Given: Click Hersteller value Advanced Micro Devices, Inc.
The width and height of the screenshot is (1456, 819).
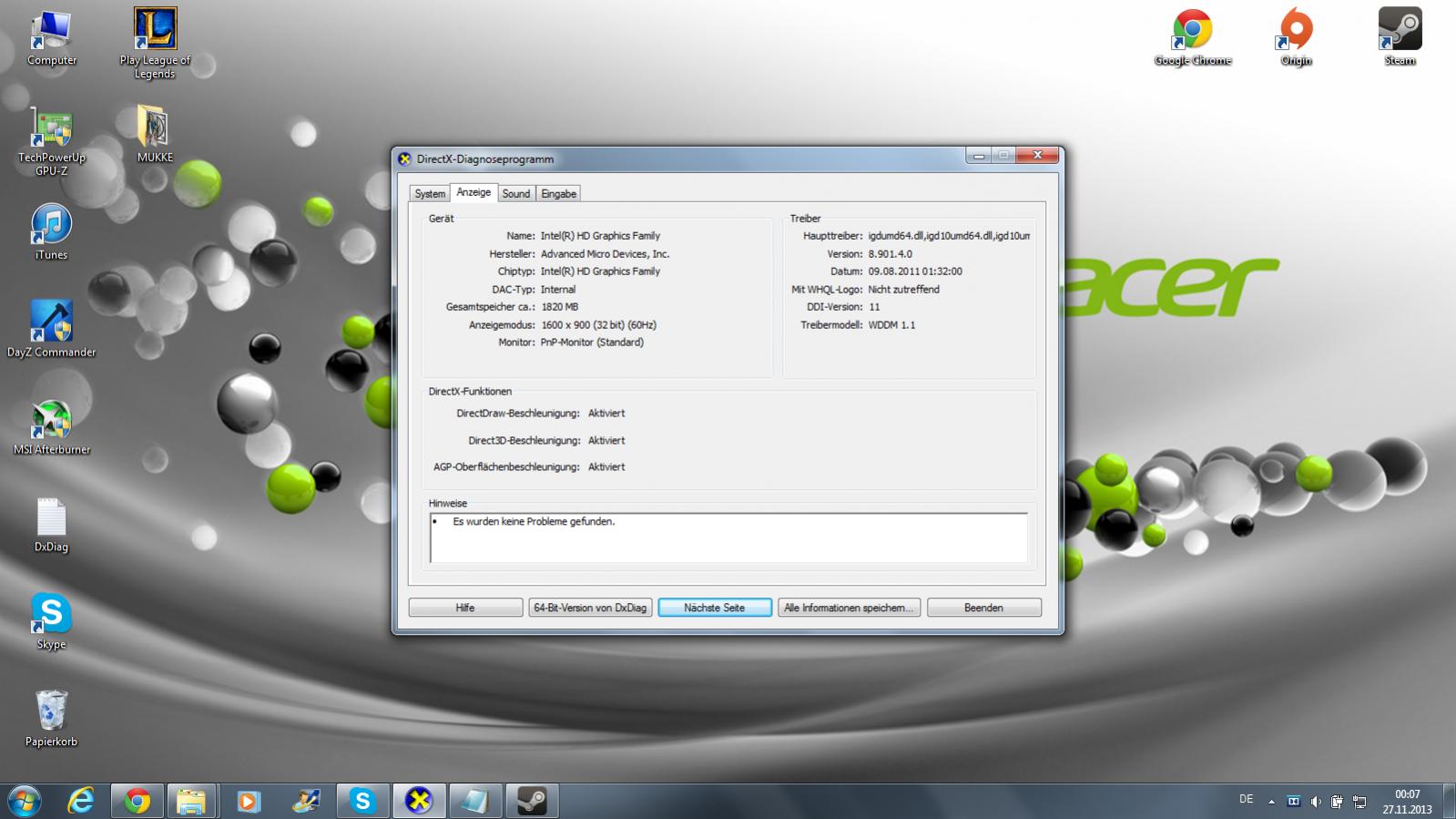Looking at the screenshot, I should click(x=605, y=254).
